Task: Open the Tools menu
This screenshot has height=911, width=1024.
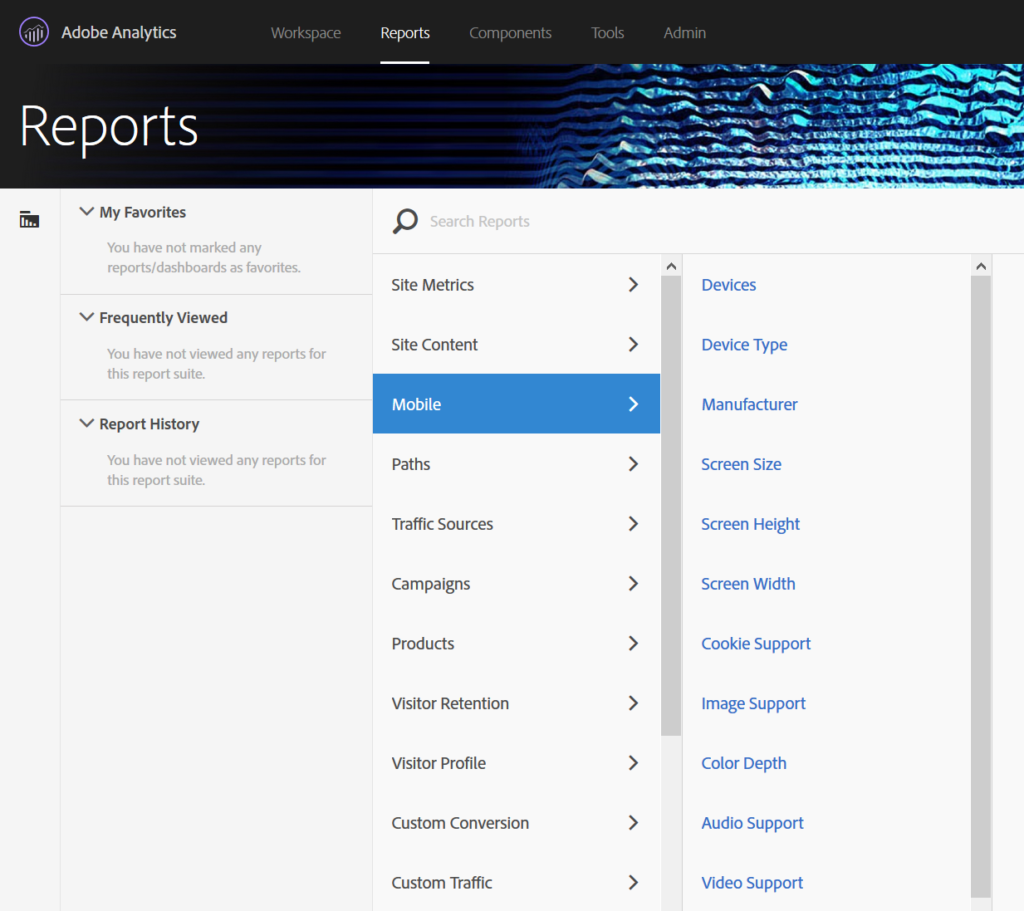Action: [607, 33]
